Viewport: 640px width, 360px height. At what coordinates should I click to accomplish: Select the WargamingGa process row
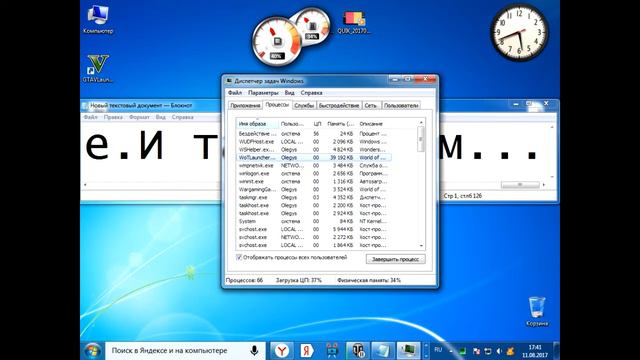click(313, 189)
